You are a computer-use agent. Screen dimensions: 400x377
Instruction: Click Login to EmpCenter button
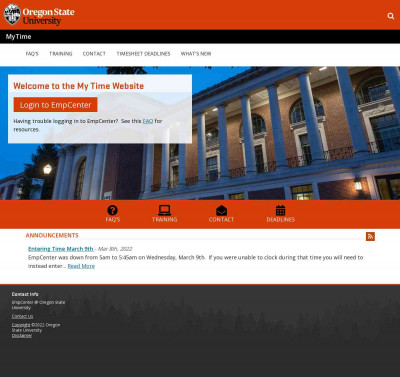(x=56, y=105)
